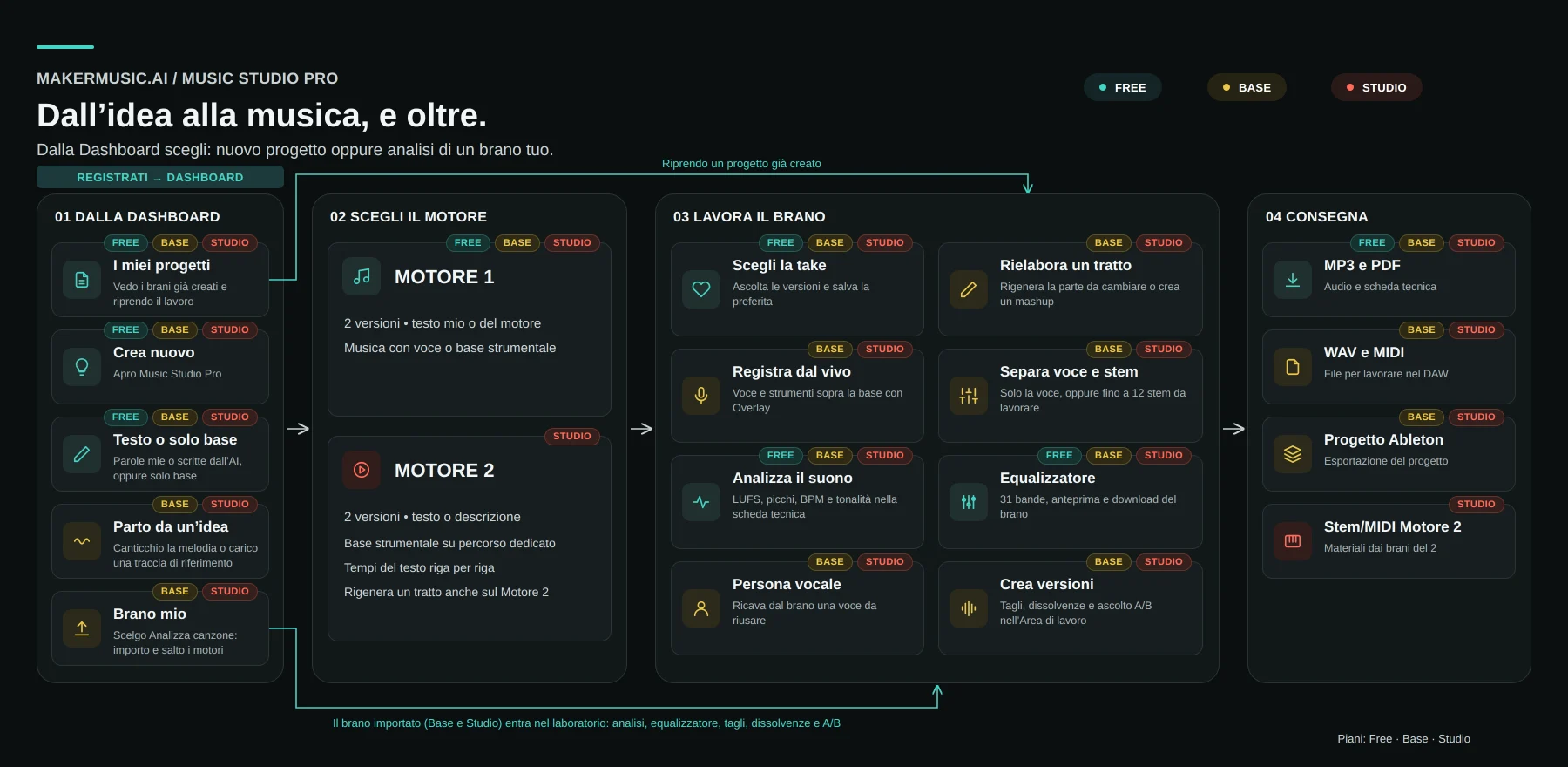Click the play circle icon of MOTORE 2
The width and height of the screenshot is (1568, 767).
pyautogui.click(x=362, y=470)
